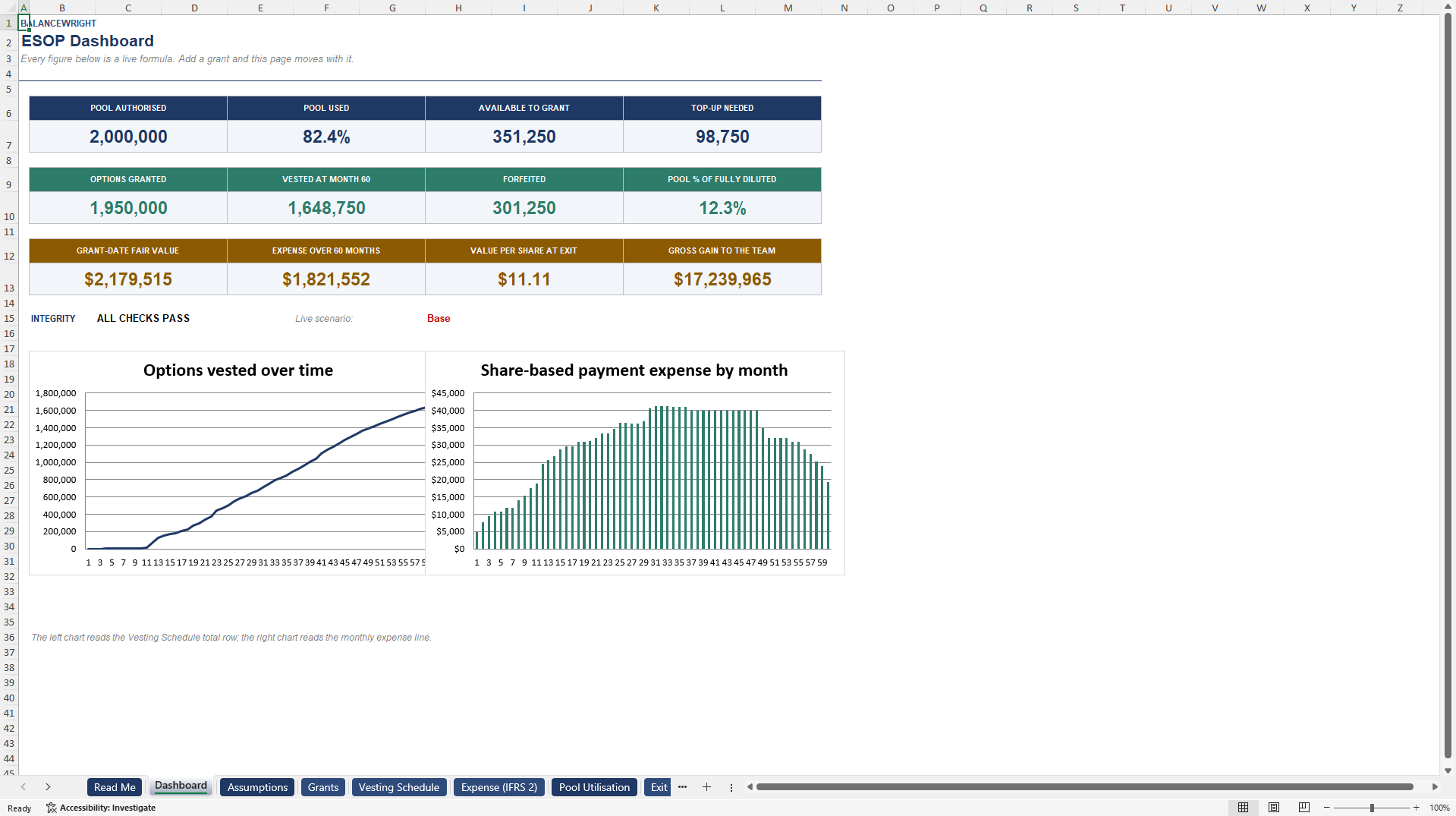
Task: Select the Base live scenario cell
Action: pos(439,319)
